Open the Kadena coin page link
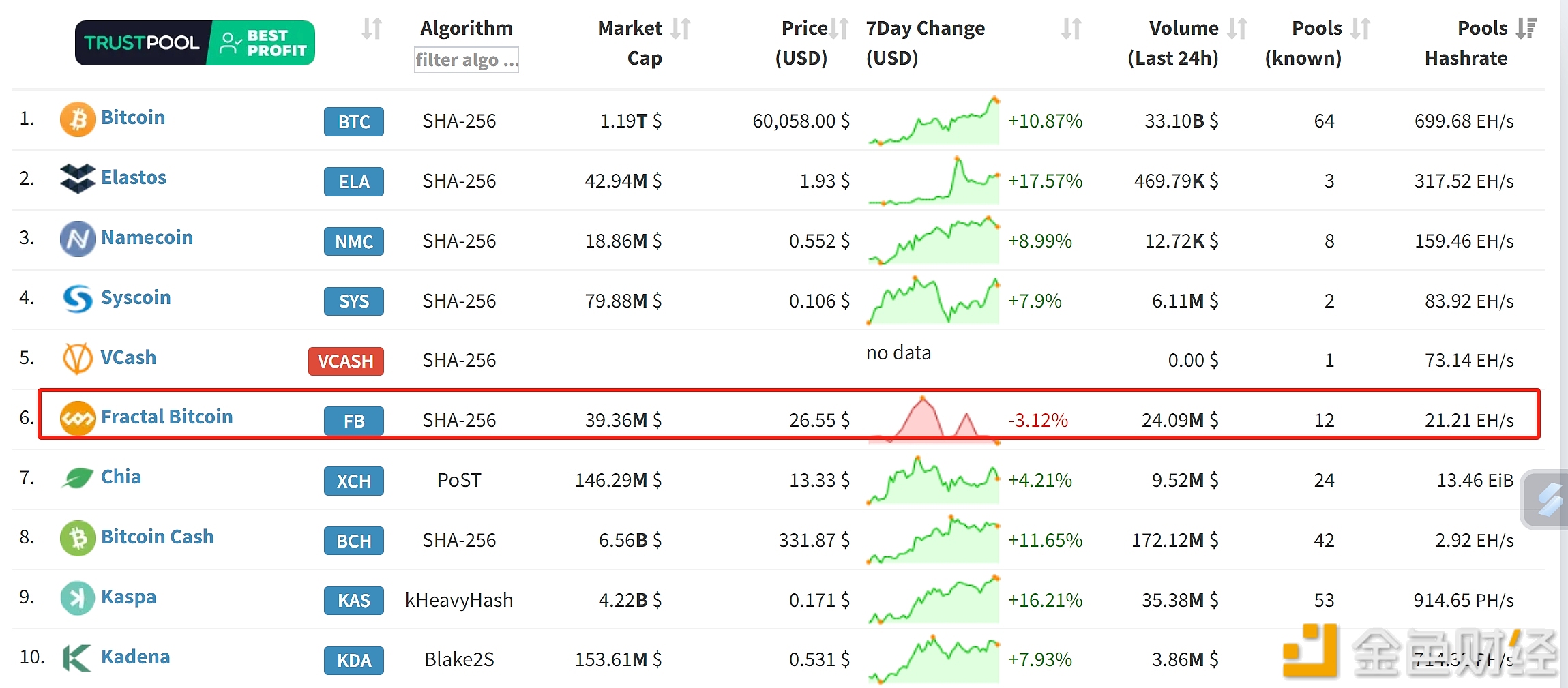The height and width of the screenshot is (688, 1568). (136, 657)
